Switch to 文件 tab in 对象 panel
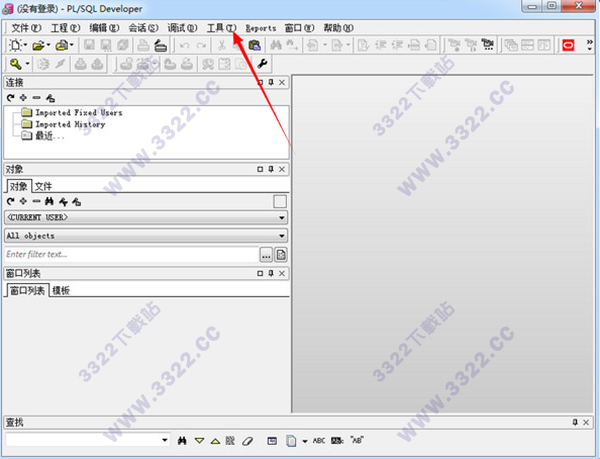This screenshot has width=600, height=459. [43, 186]
